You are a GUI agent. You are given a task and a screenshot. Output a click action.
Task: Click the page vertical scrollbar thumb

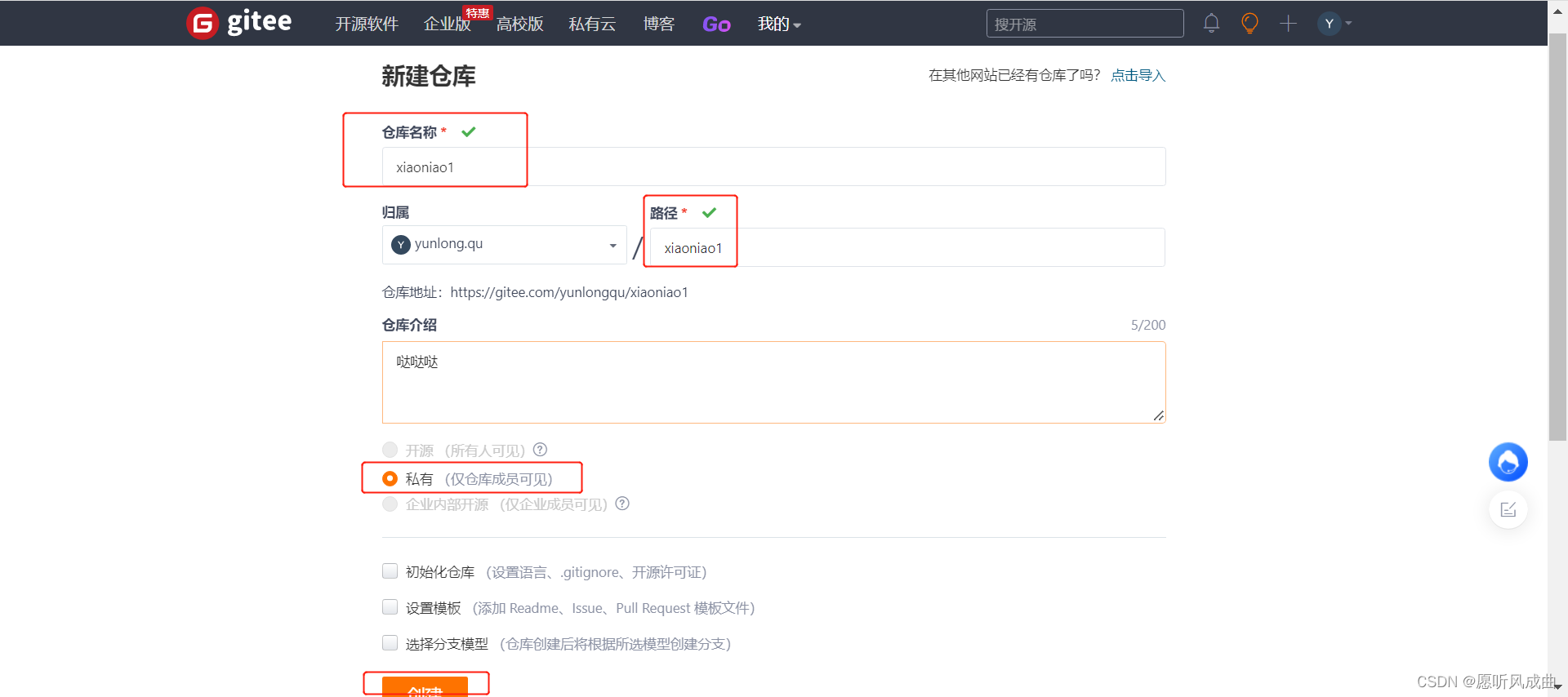point(1557,237)
